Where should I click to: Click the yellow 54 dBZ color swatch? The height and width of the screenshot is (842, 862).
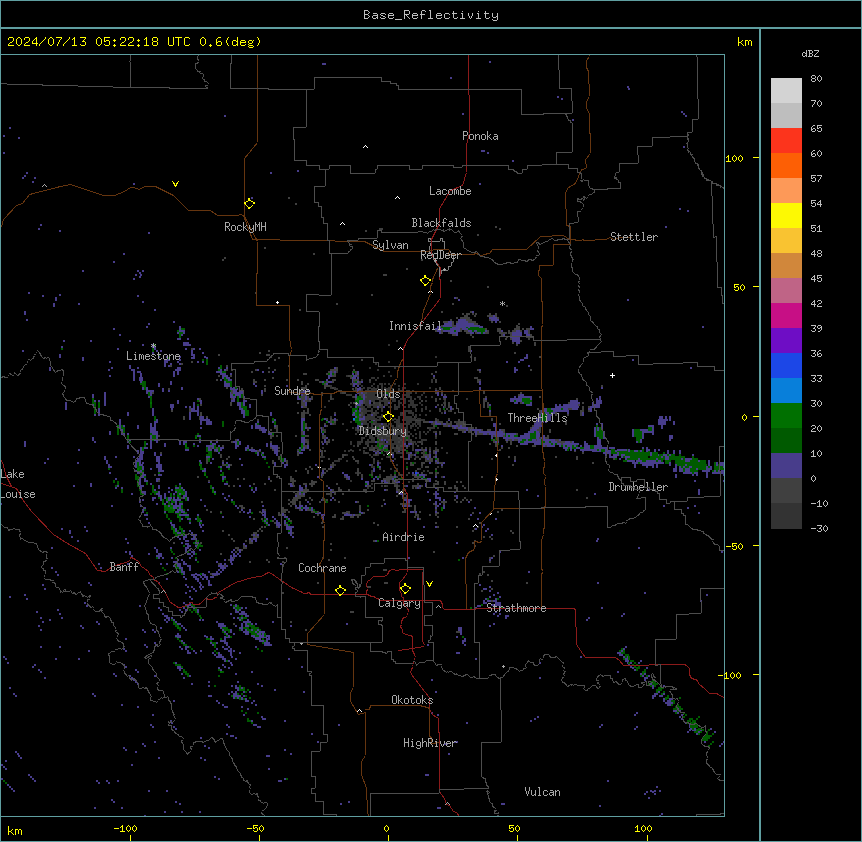786,215
